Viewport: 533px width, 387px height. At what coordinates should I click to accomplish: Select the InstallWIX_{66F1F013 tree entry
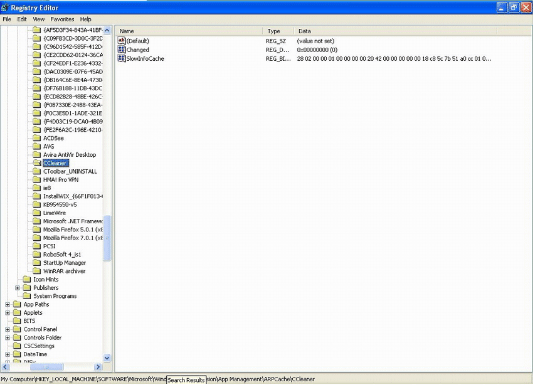pyautogui.click(x=73, y=196)
